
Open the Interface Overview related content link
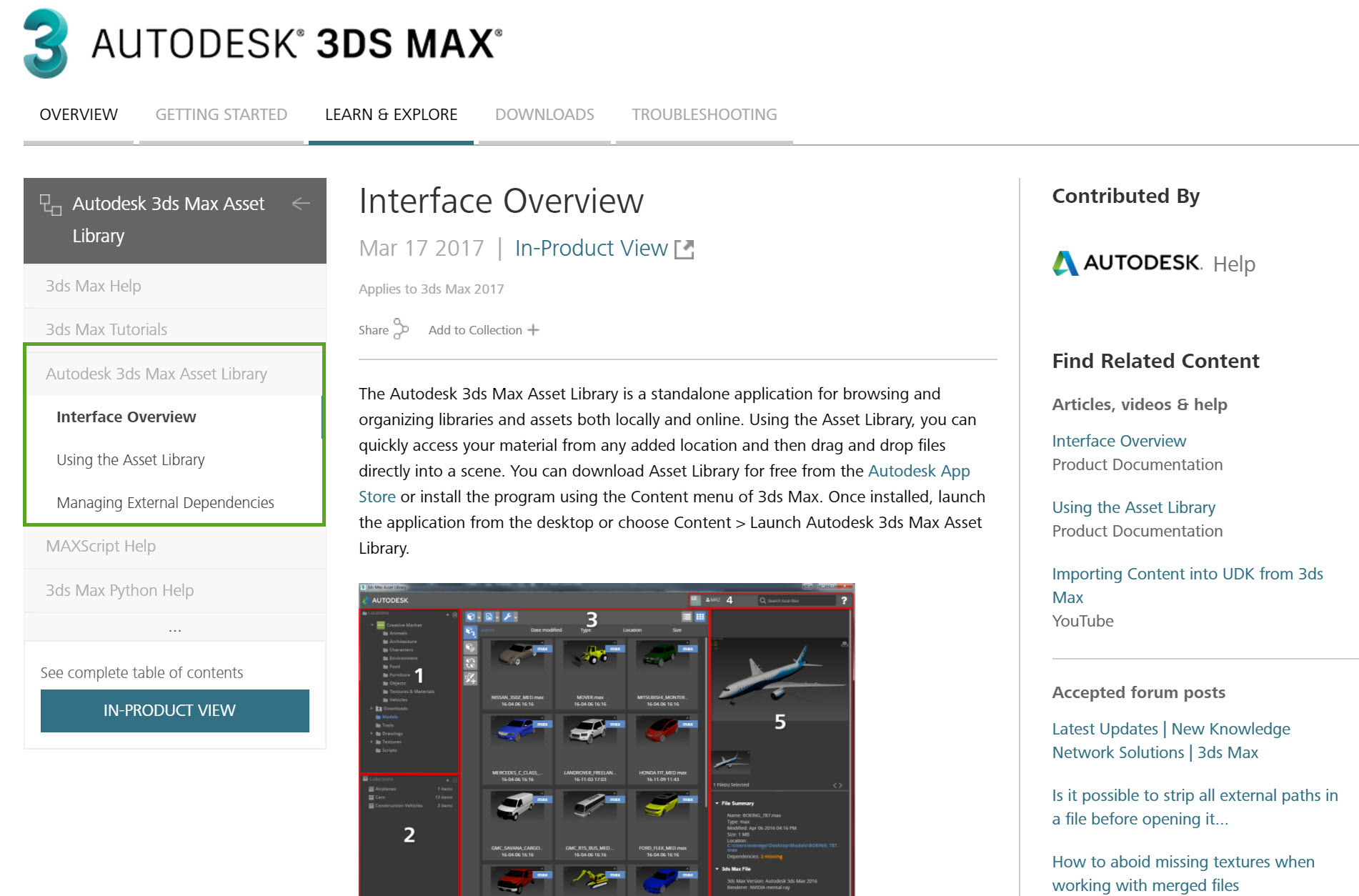pos(1119,441)
